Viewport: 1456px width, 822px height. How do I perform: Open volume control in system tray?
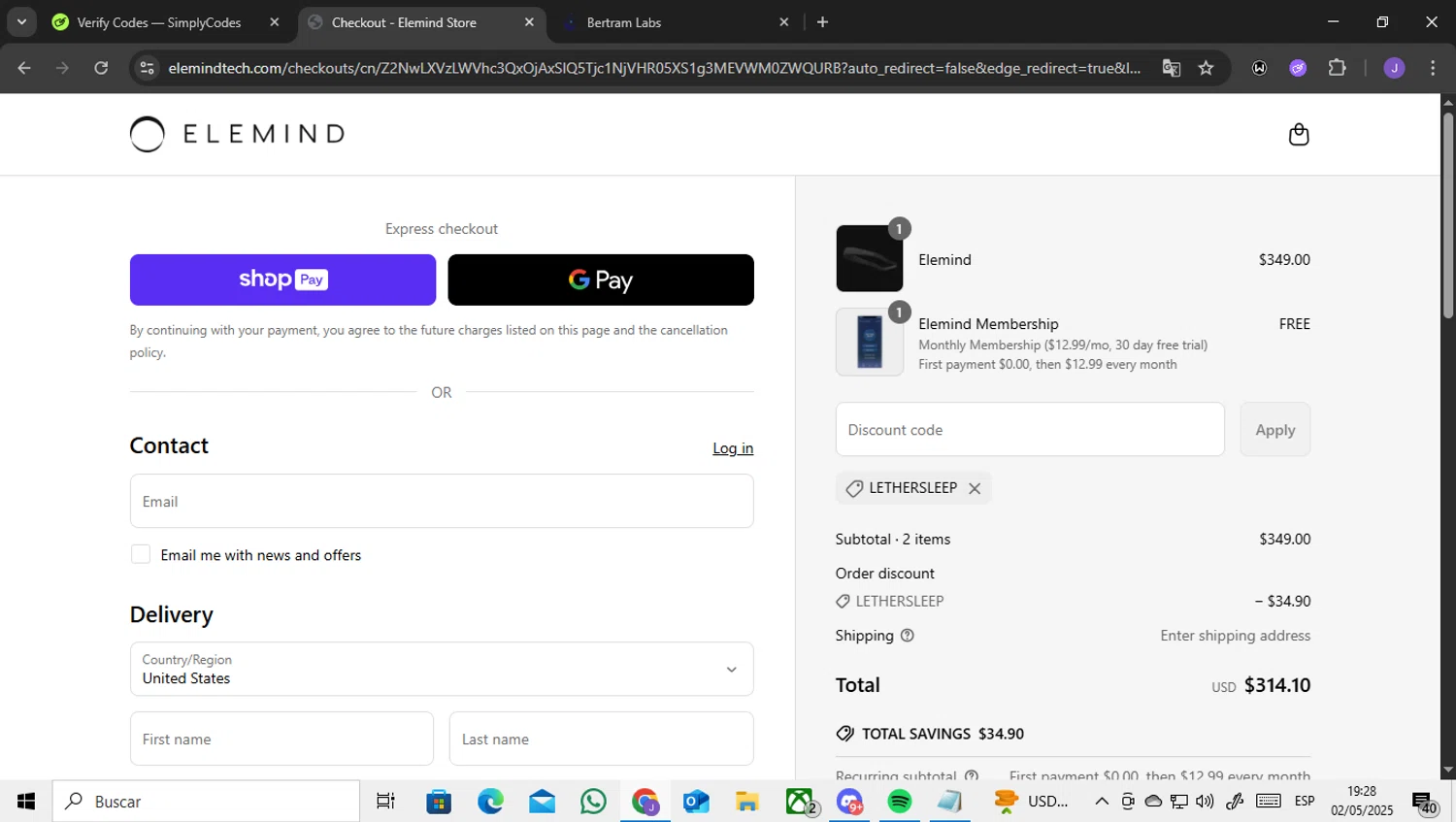1205,801
